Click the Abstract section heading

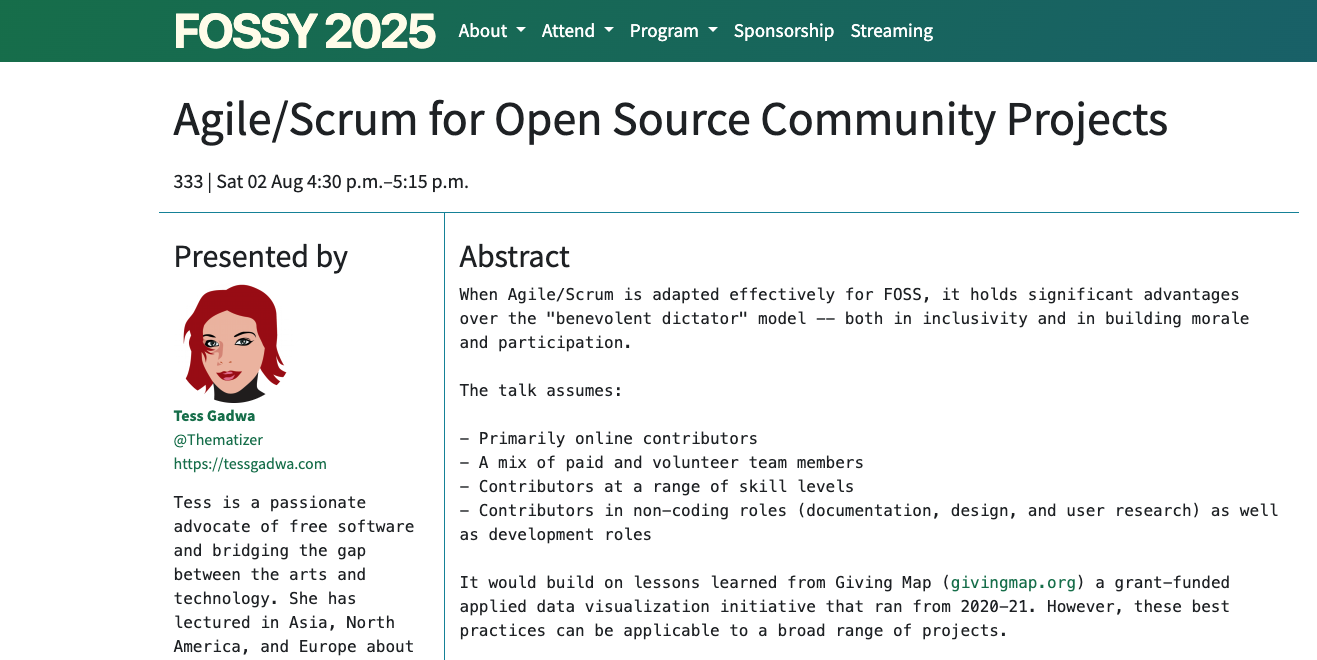coord(514,257)
